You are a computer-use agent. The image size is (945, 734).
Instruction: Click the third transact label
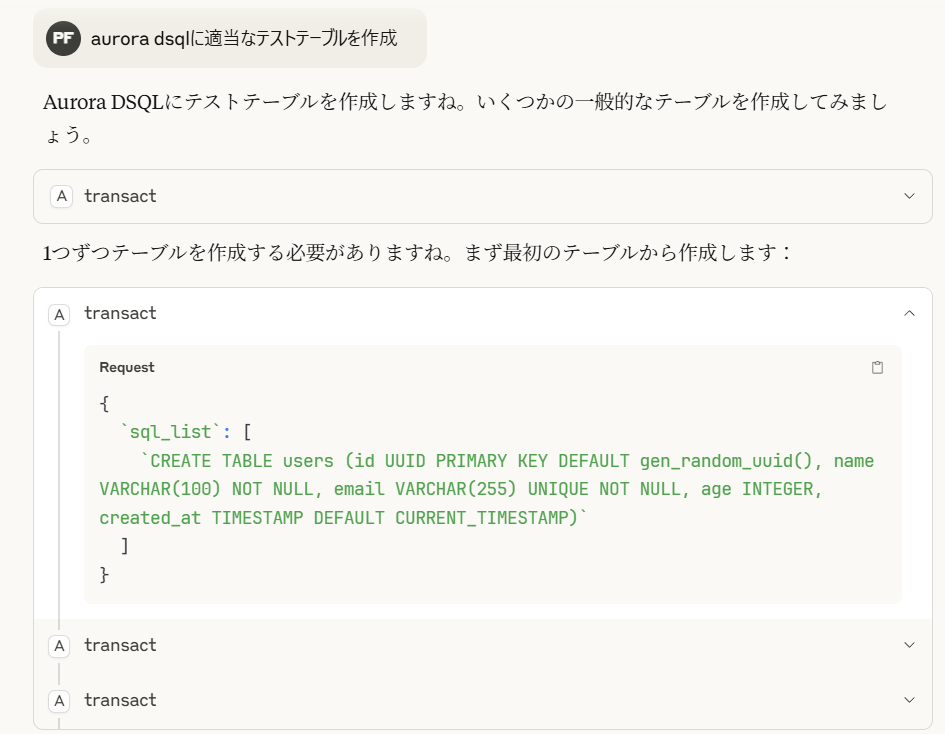pyautogui.click(x=120, y=645)
